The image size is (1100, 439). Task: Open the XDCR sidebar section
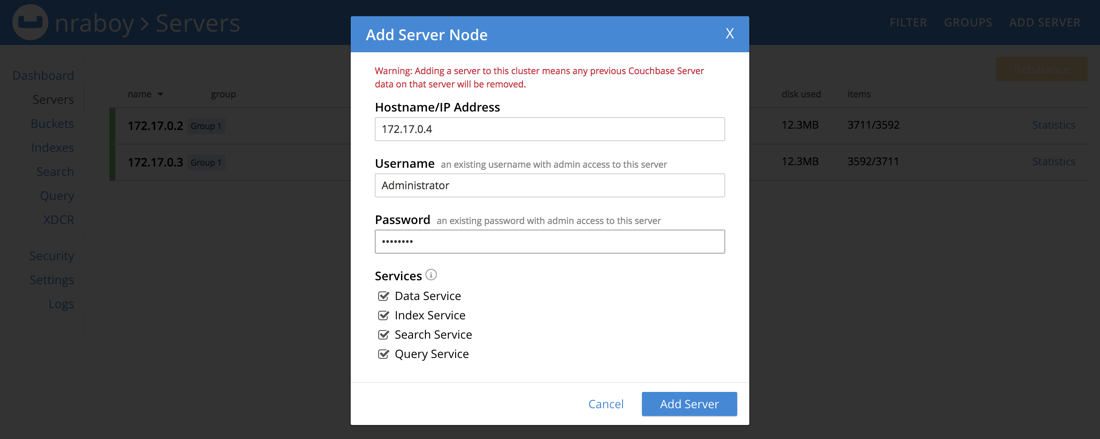(x=58, y=220)
